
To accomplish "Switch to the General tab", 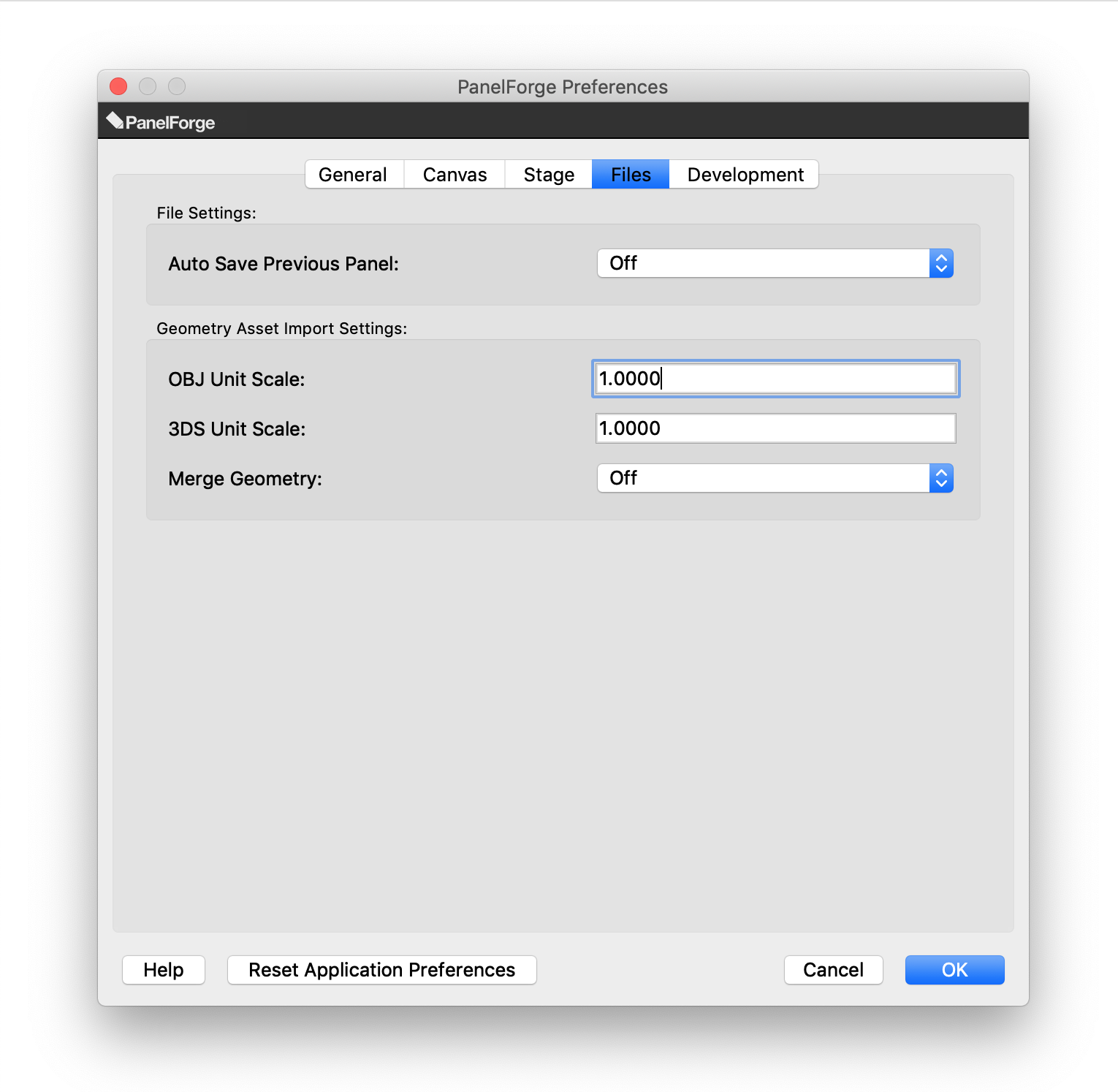I will [x=353, y=175].
